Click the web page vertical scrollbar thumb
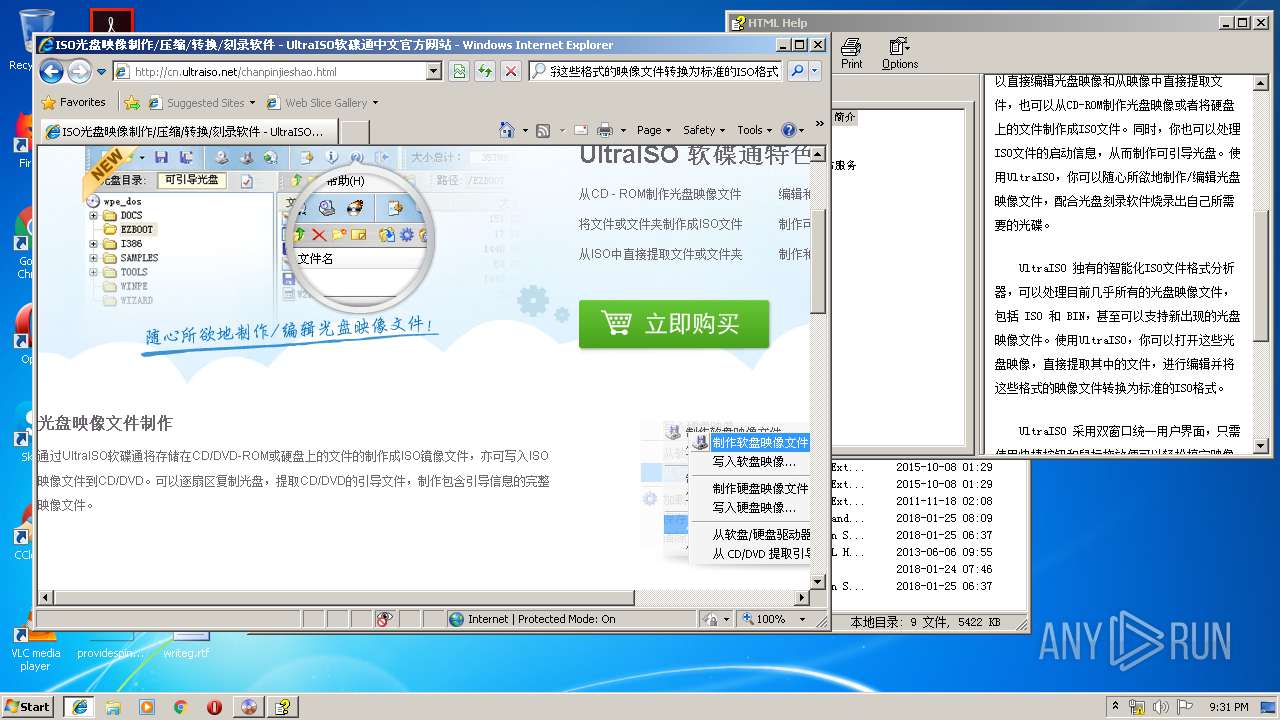The height and width of the screenshot is (720, 1280). click(x=818, y=261)
